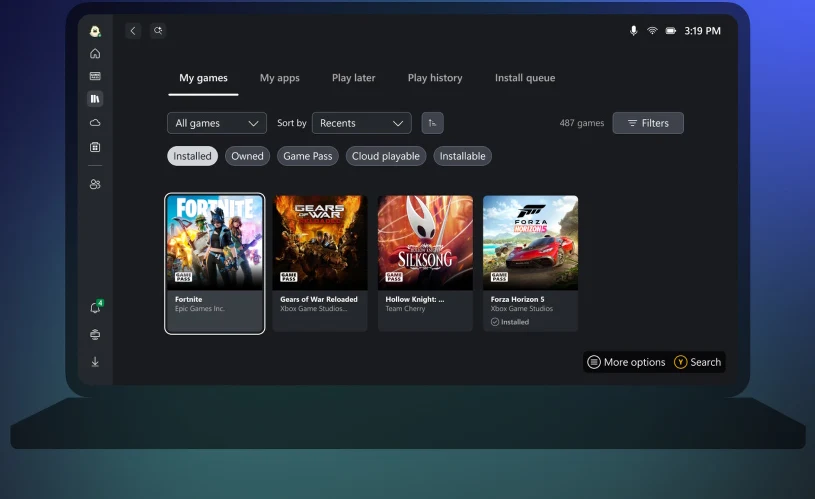The width and height of the screenshot is (815, 499).
Task: Expand the All games dropdown
Action: pyautogui.click(x=217, y=123)
